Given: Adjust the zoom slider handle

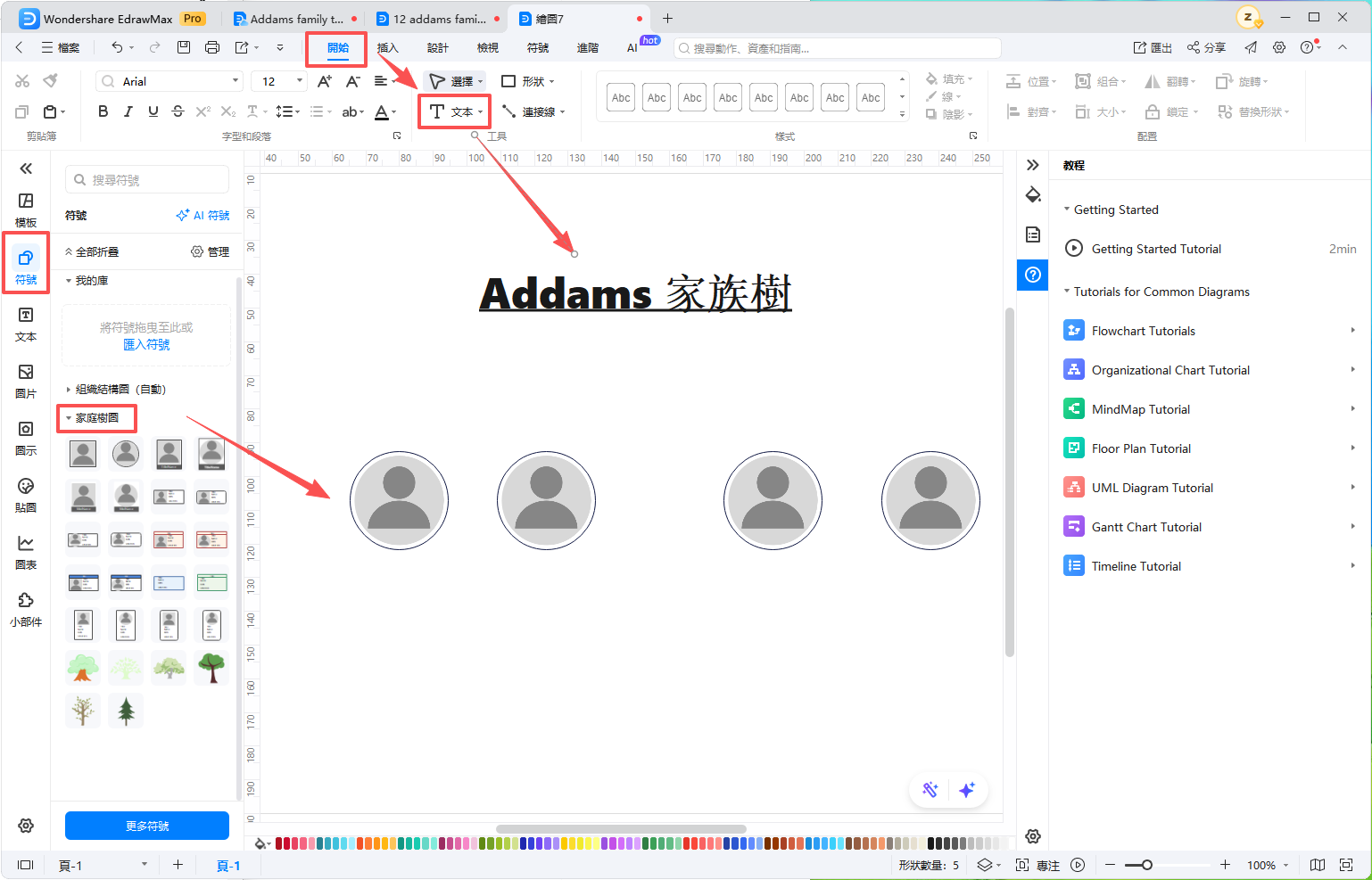Looking at the screenshot, I should pos(1147,865).
